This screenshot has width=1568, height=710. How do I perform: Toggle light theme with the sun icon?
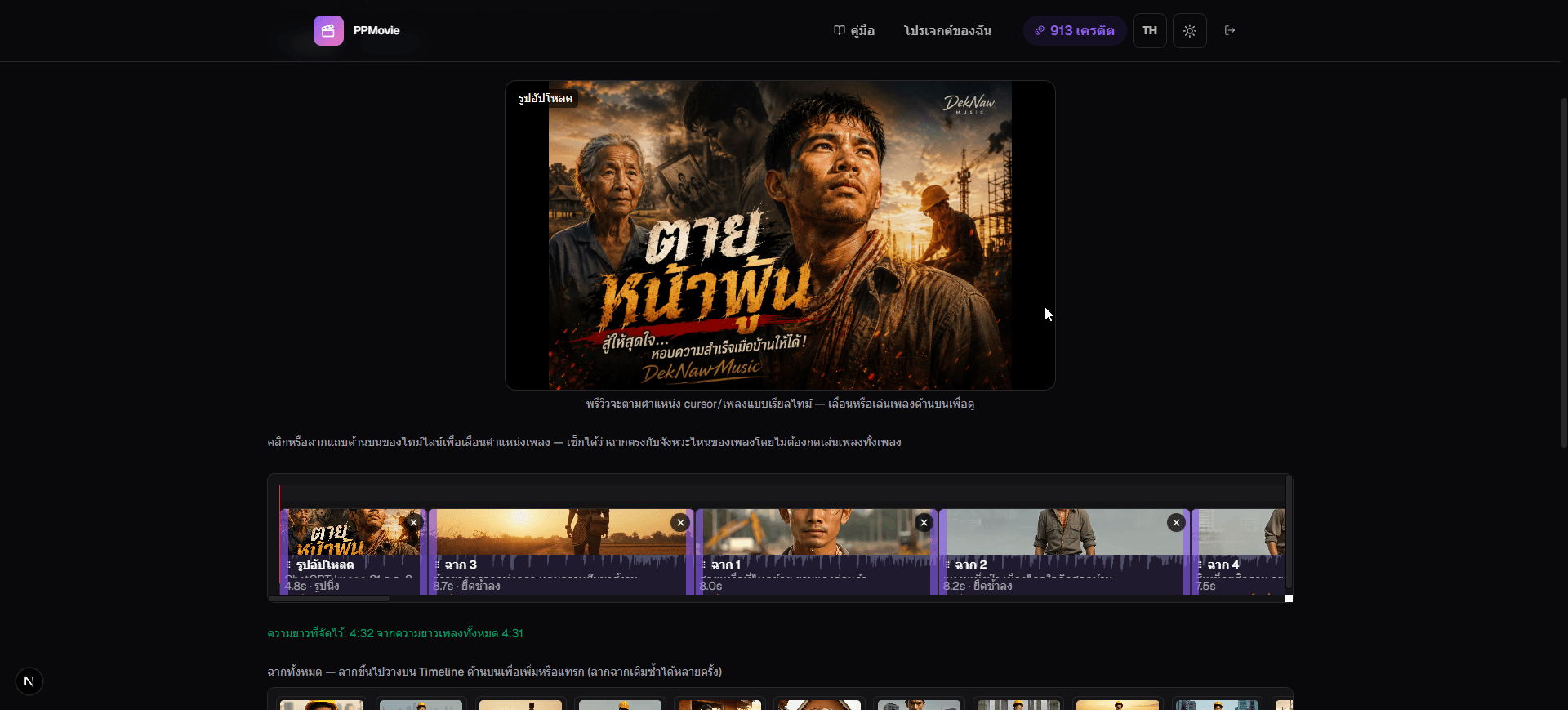[1190, 30]
